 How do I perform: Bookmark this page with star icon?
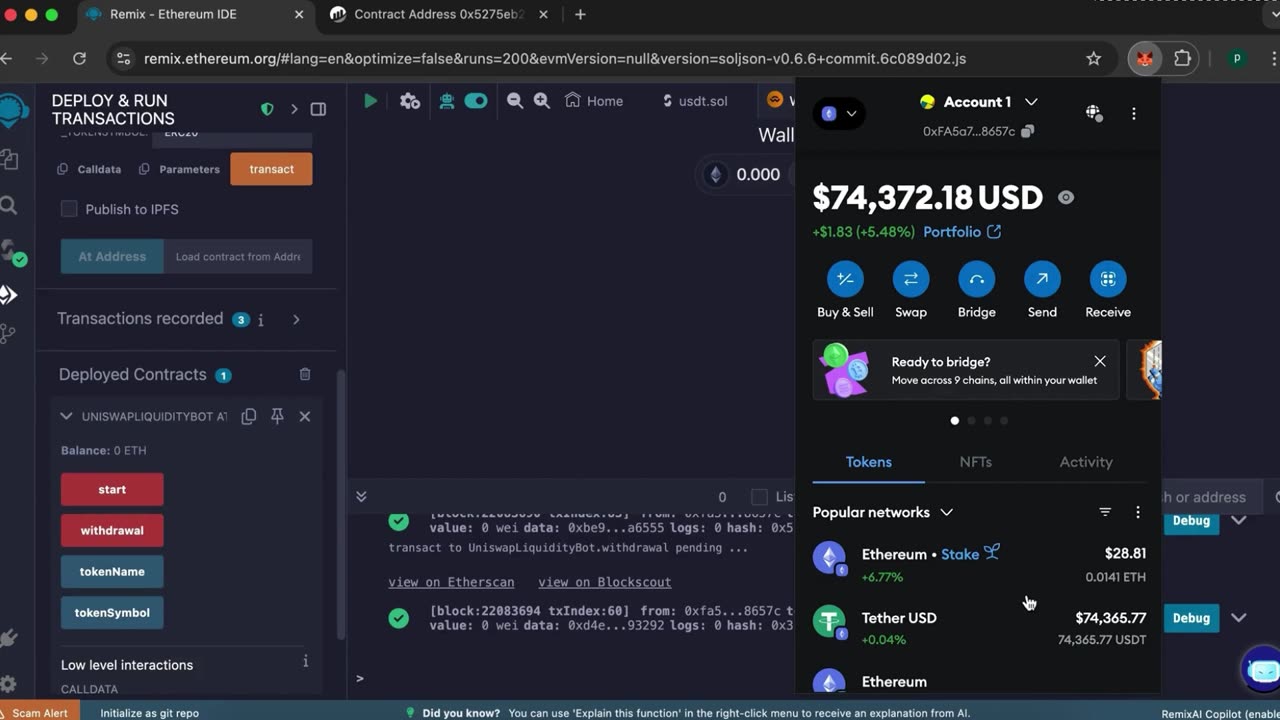(x=1094, y=58)
